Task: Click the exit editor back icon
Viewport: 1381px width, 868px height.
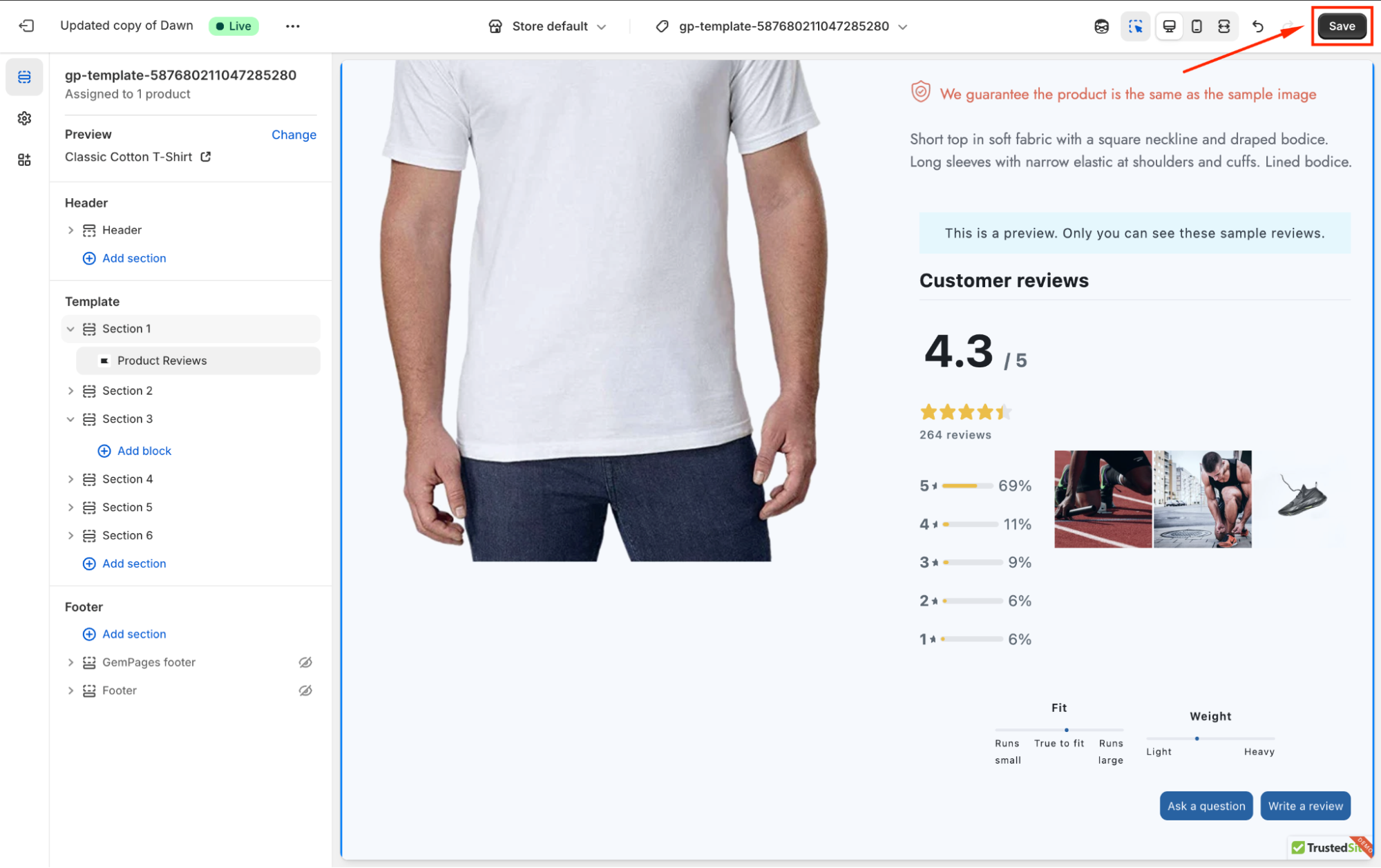Action: pos(26,26)
